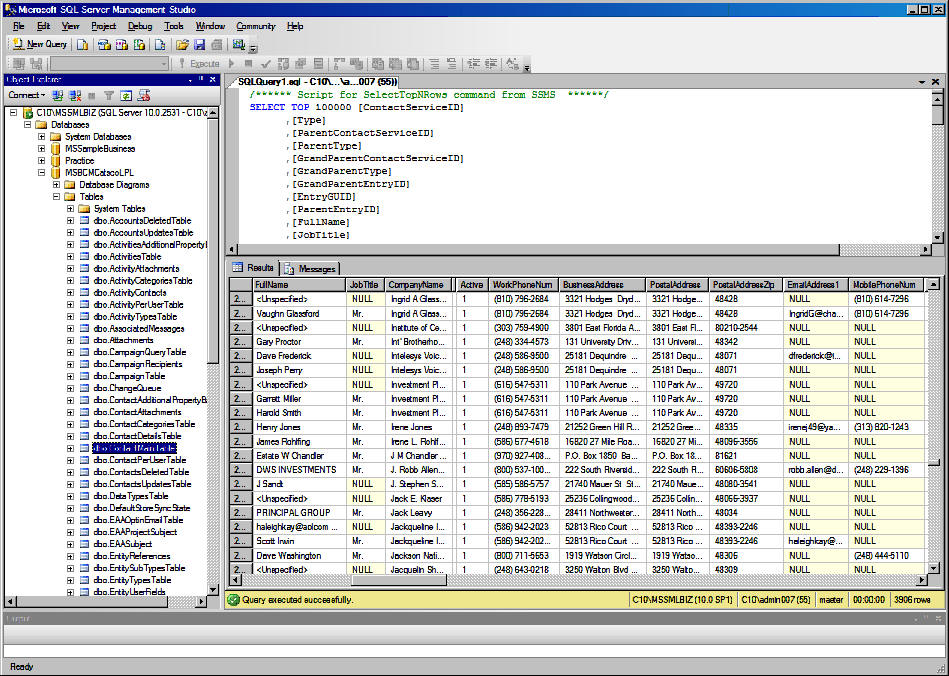Click Increase Indent toolbar icon

tap(490, 63)
